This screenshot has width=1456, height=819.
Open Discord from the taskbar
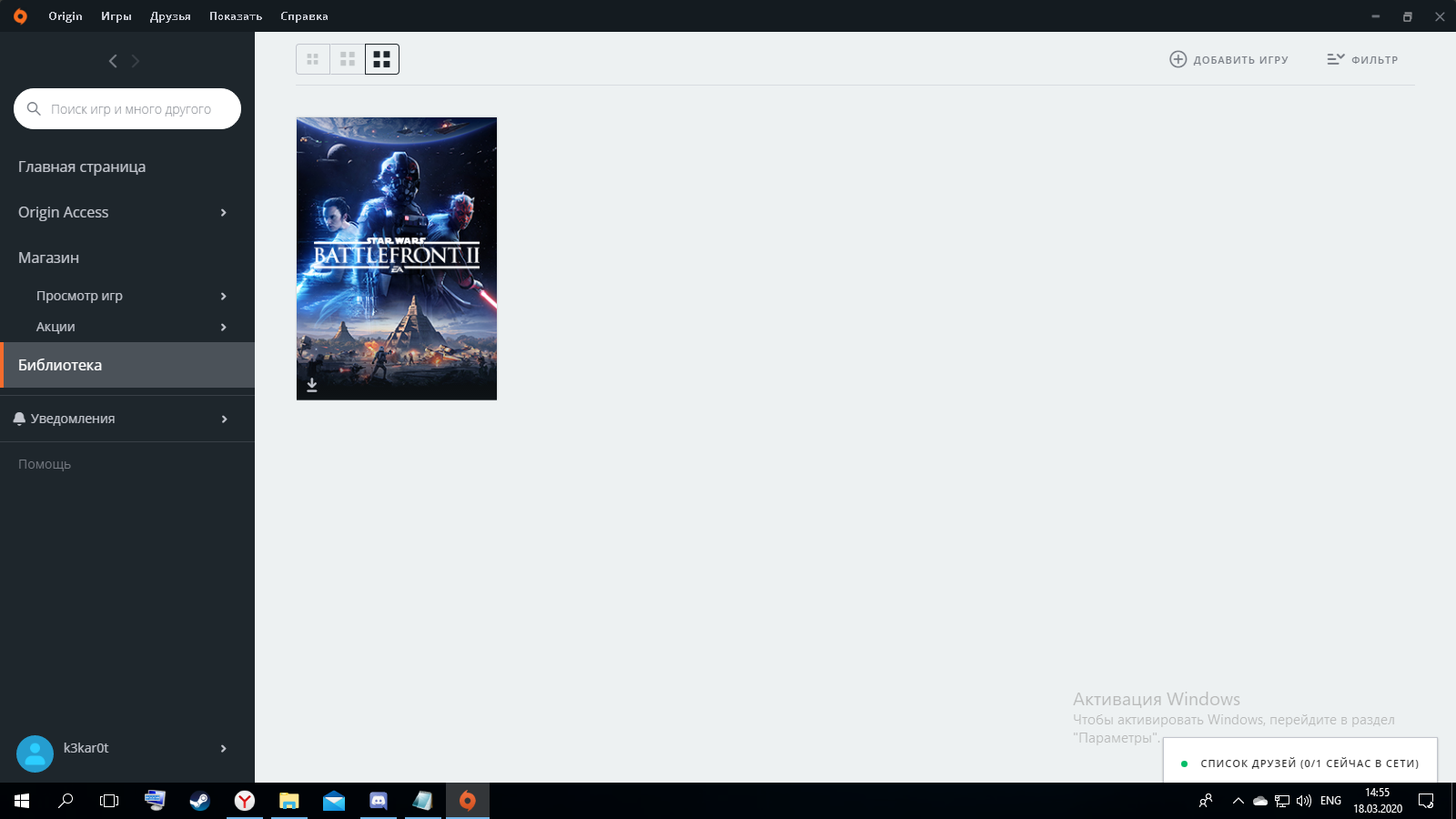point(379,801)
